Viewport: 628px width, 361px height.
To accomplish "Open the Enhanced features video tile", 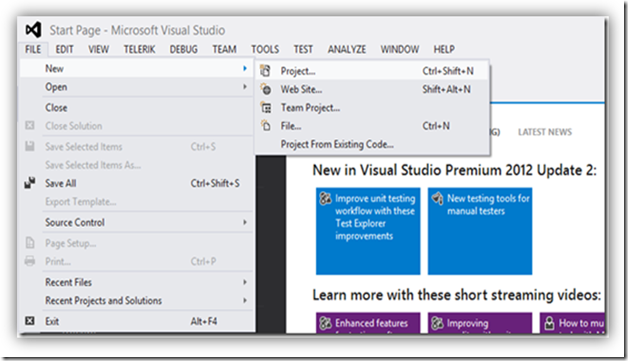I will (x=368, y=323).
